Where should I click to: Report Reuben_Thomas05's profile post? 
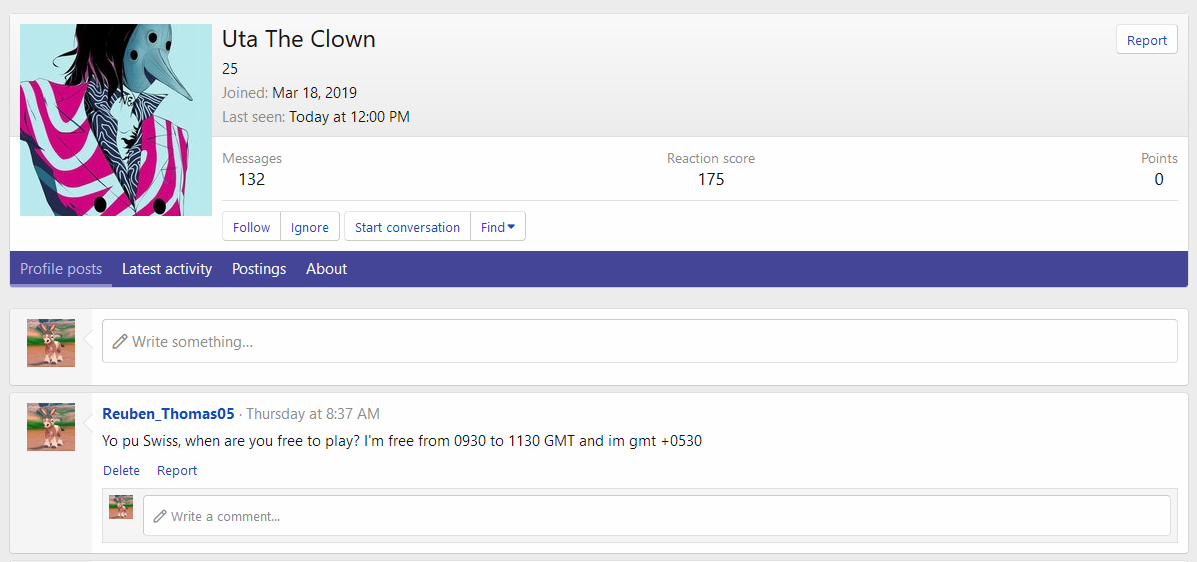[x=177, y=470]
